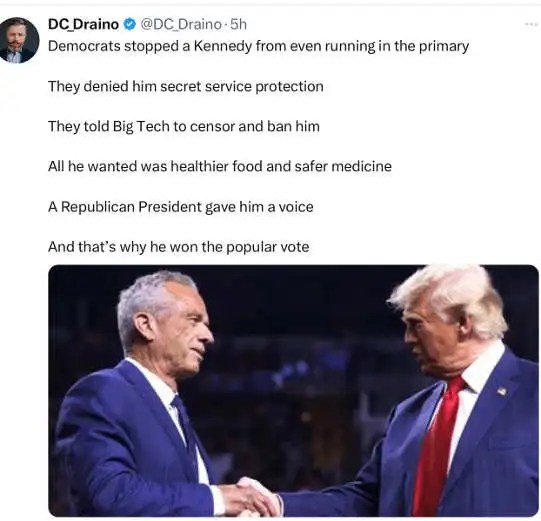Screen dimensions: 541x521
Task: Click the clasped hands in the photo
Action: click(251, 497)
